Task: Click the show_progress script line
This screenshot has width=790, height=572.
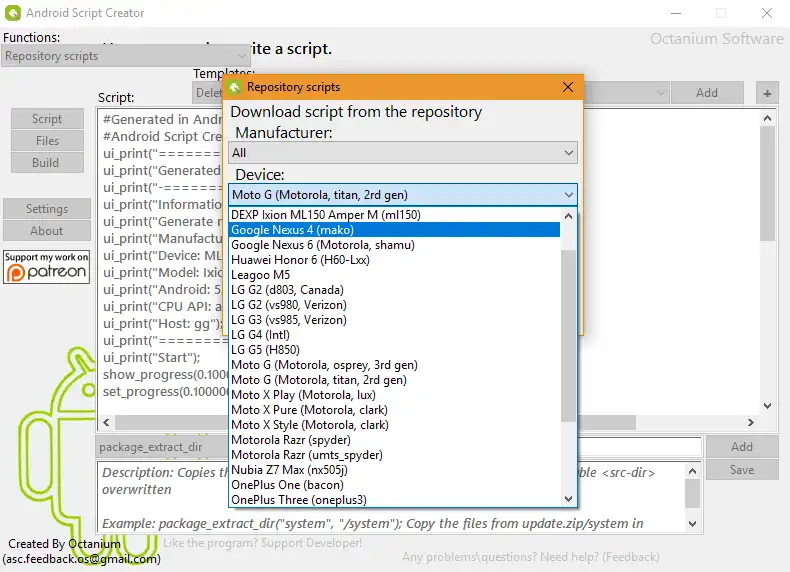Action: (x=165, y=375)
